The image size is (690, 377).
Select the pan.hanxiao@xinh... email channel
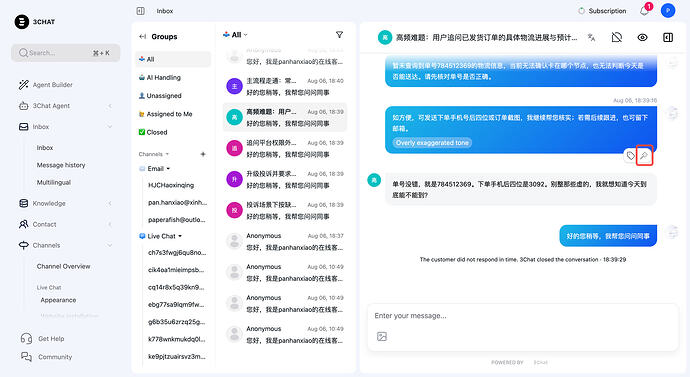[177, 202]
